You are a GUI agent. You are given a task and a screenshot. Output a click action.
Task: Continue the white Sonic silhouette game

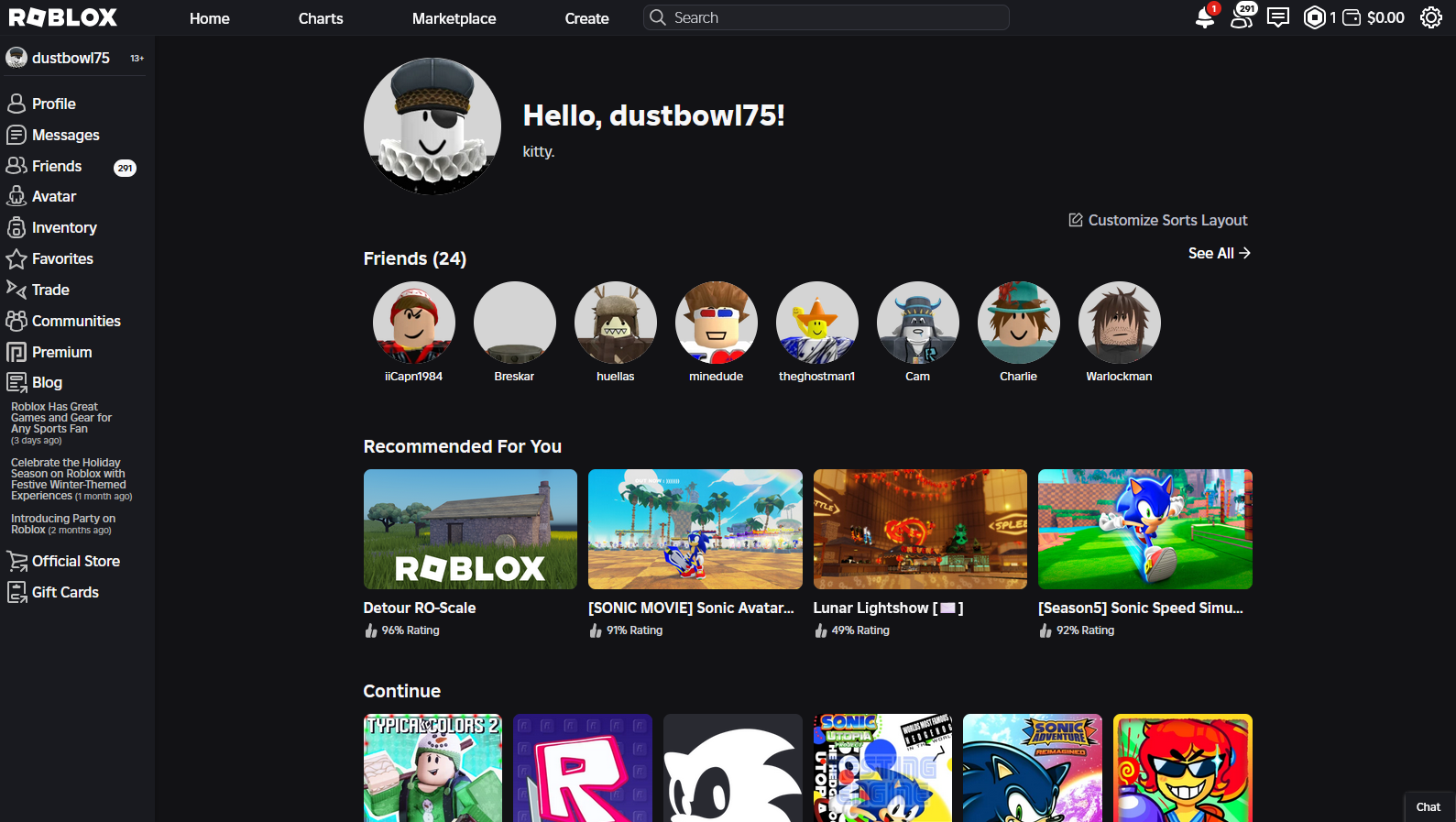(x=733, y=768)
